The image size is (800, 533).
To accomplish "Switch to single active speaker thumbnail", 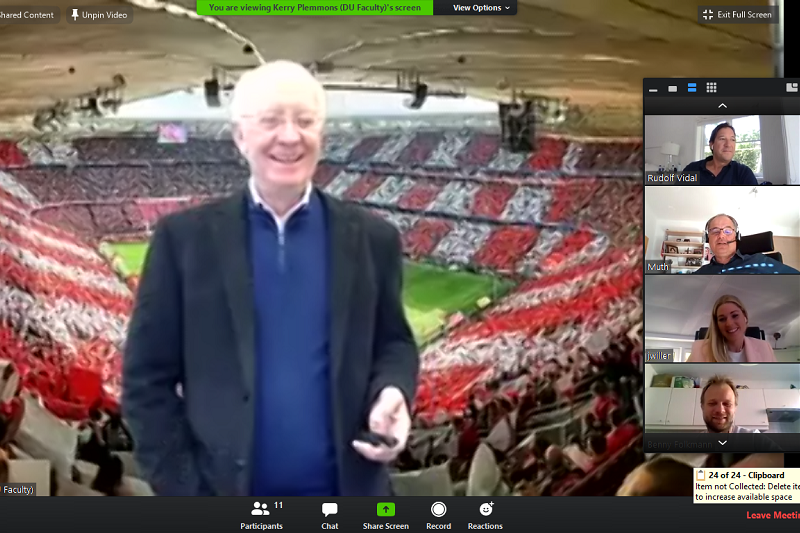I will click(672, 88).
